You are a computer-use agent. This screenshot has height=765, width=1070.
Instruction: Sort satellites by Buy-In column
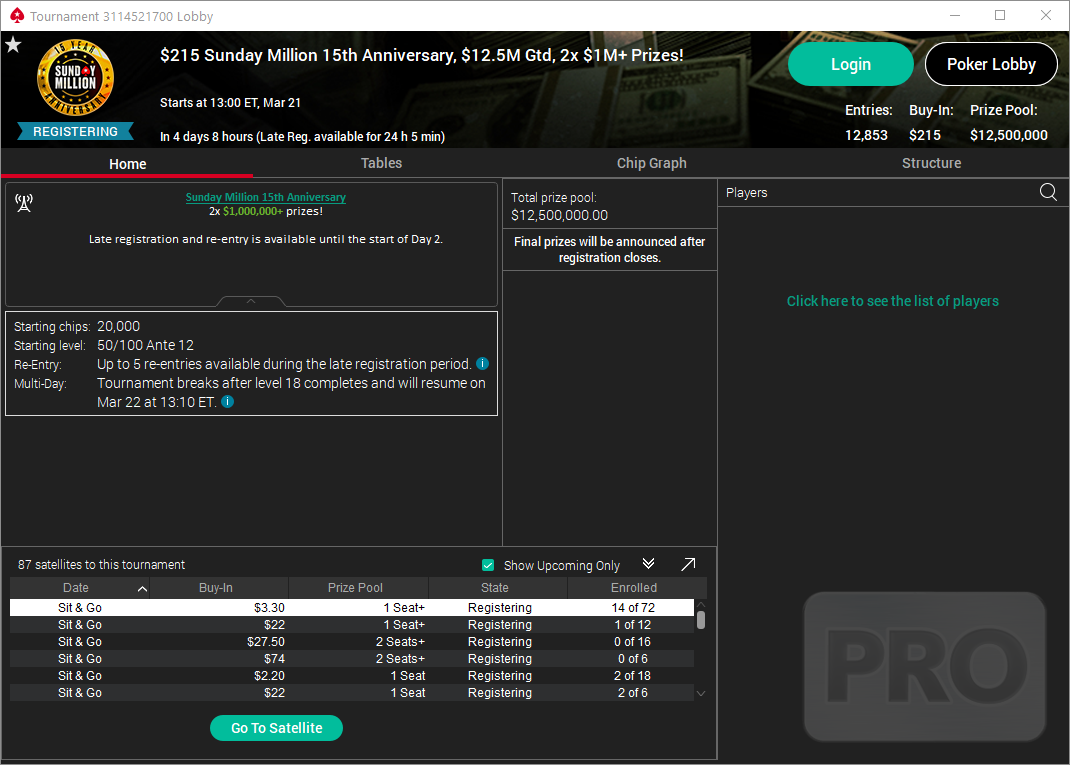pyautogui.click(x=219, y=588)
